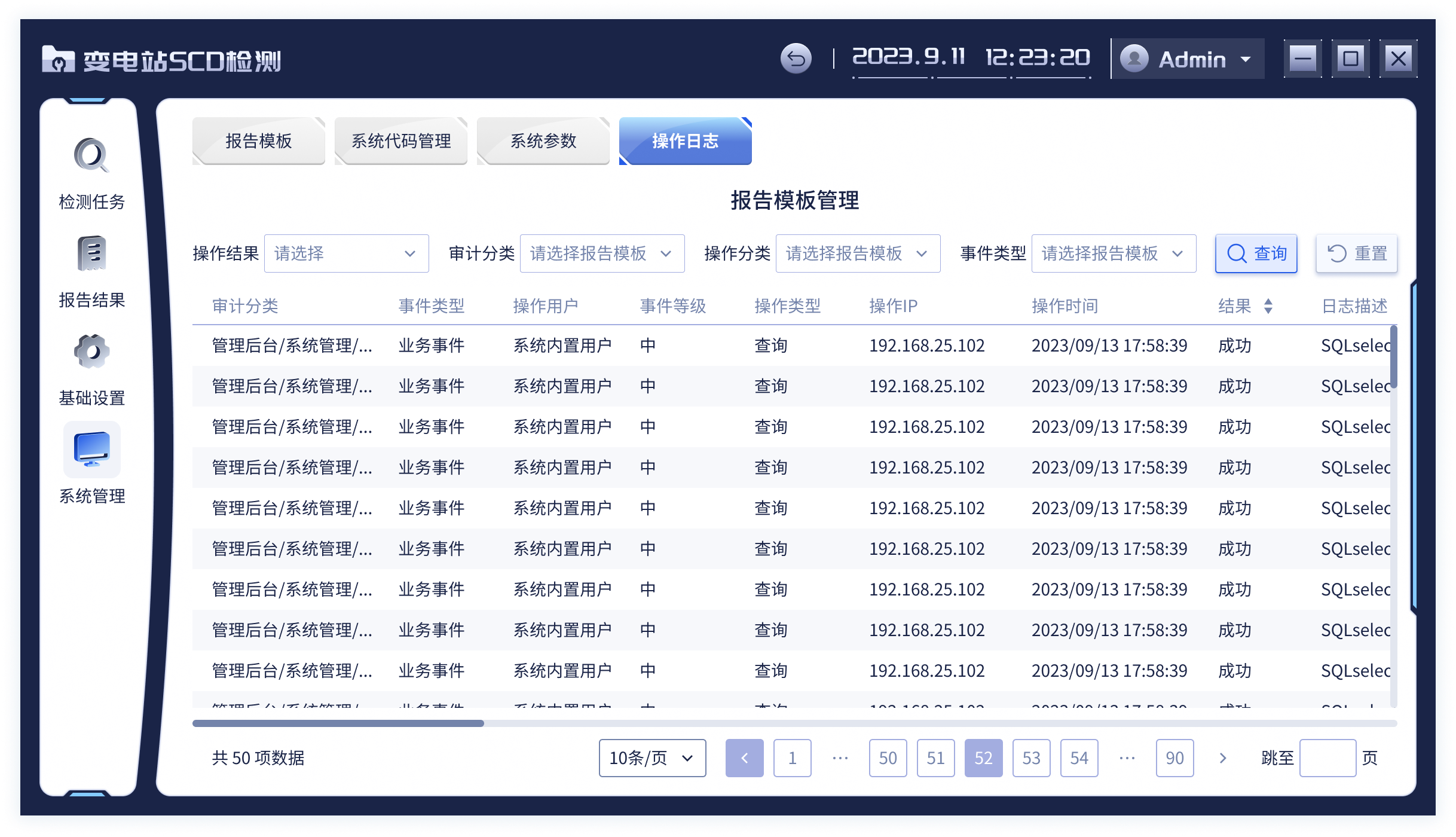This screenshot has width=1456, height=837.
Task: Open the Admin account dropdown
Action: [1188, 59]
